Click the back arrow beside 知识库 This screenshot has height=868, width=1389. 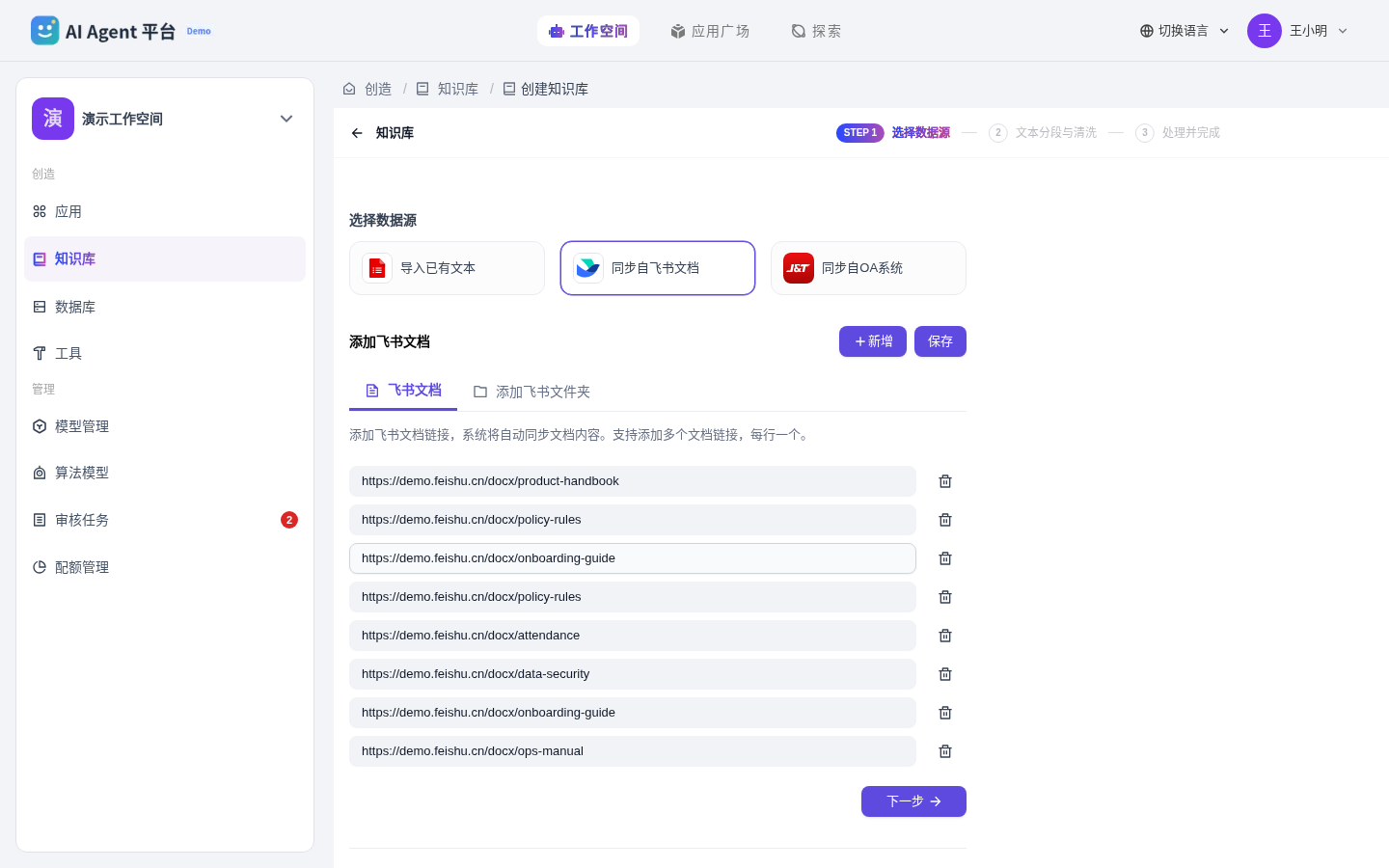[357, 133]
